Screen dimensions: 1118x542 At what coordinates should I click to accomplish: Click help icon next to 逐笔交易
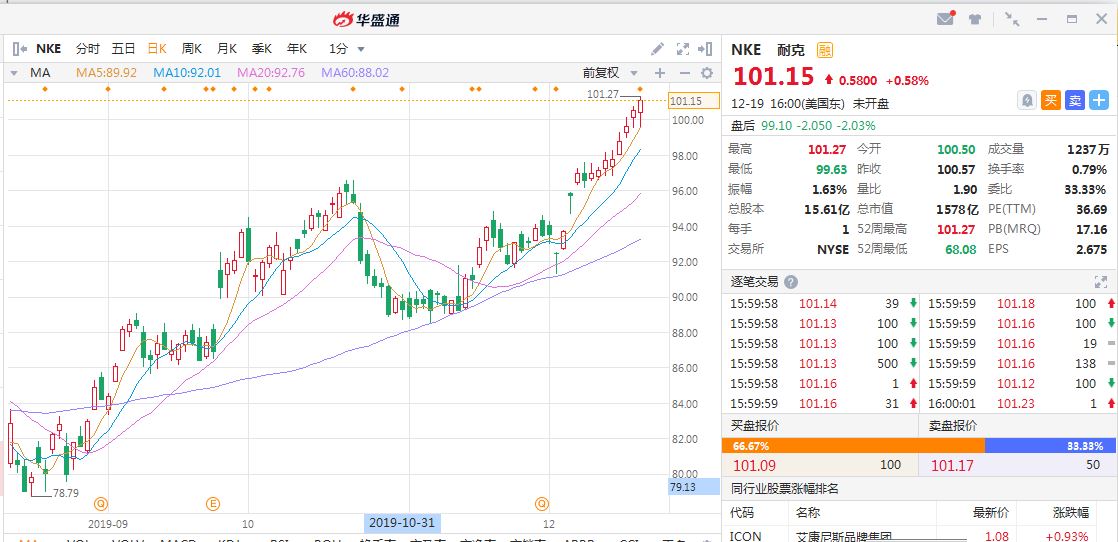pos(791,282)
